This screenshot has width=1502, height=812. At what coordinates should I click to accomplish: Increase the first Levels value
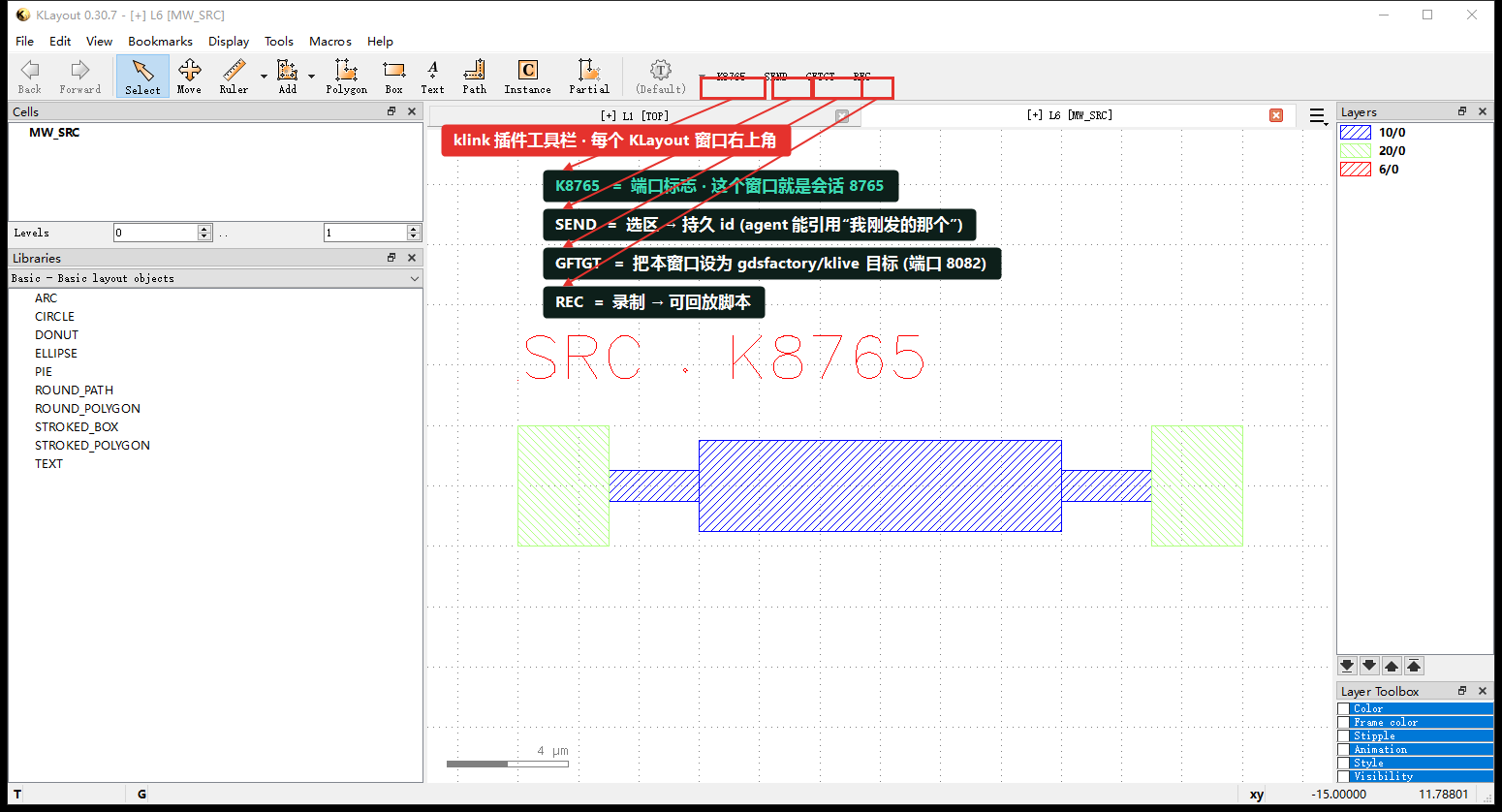(x=204, y=229)
